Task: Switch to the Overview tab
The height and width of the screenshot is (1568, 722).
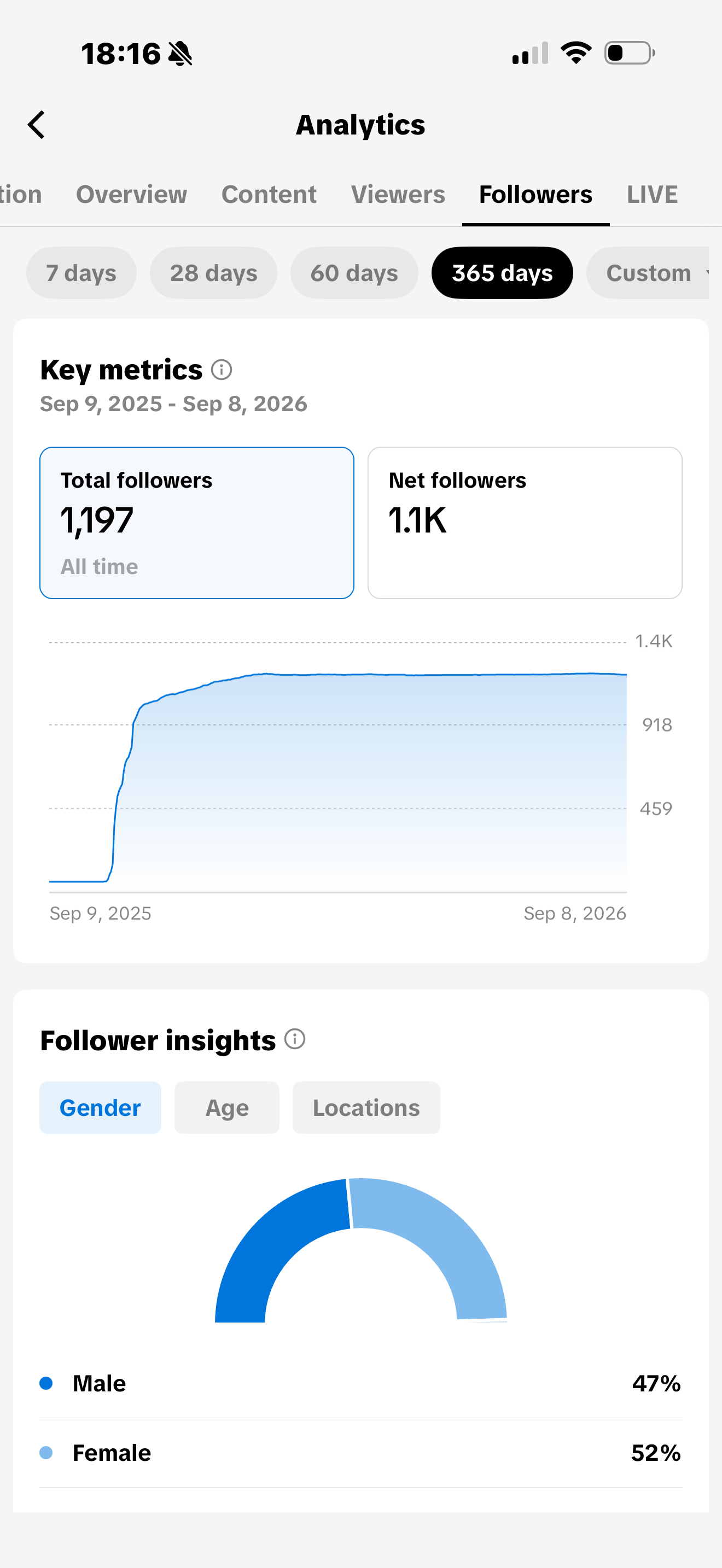Action: click(131, 195)
